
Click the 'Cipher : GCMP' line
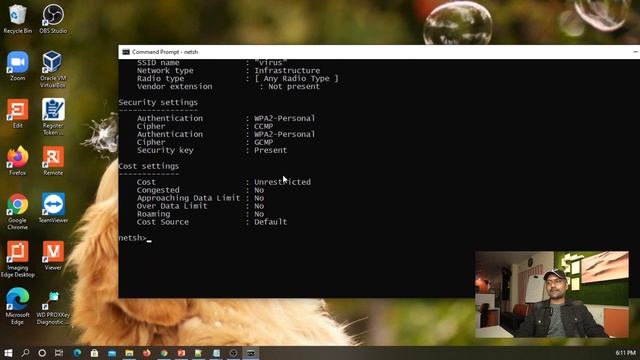[205, 142]
